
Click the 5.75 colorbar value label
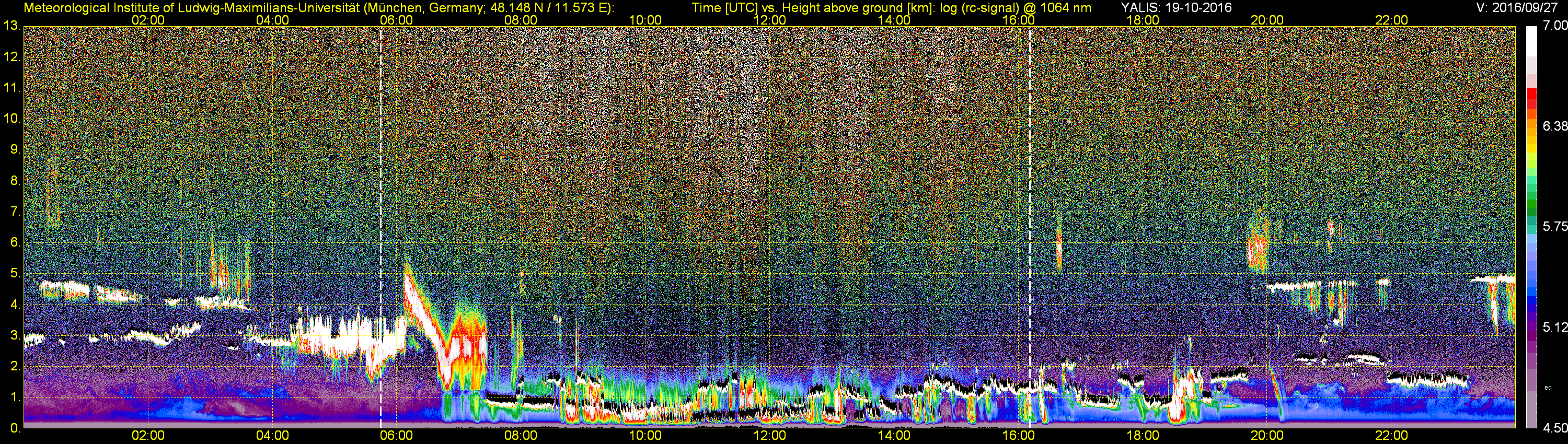tap(1555, 226)
